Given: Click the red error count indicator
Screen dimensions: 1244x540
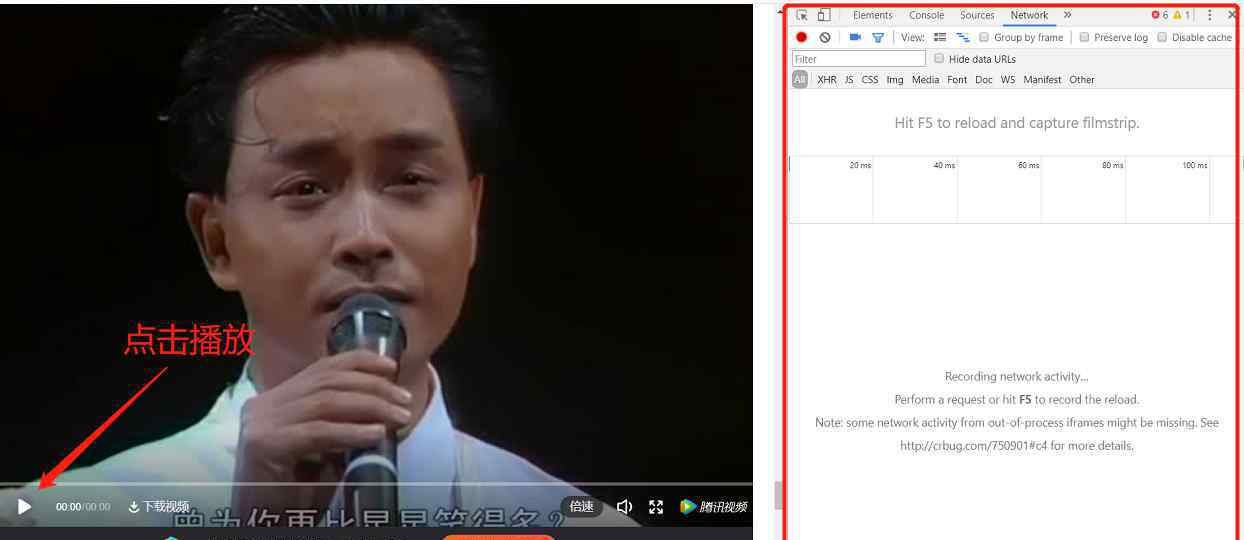Looking at the screenshot, I should point(1160,15).
